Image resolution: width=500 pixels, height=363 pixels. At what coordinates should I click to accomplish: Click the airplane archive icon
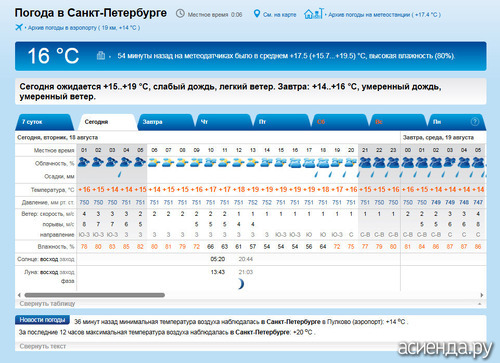(x=19, y=27)
